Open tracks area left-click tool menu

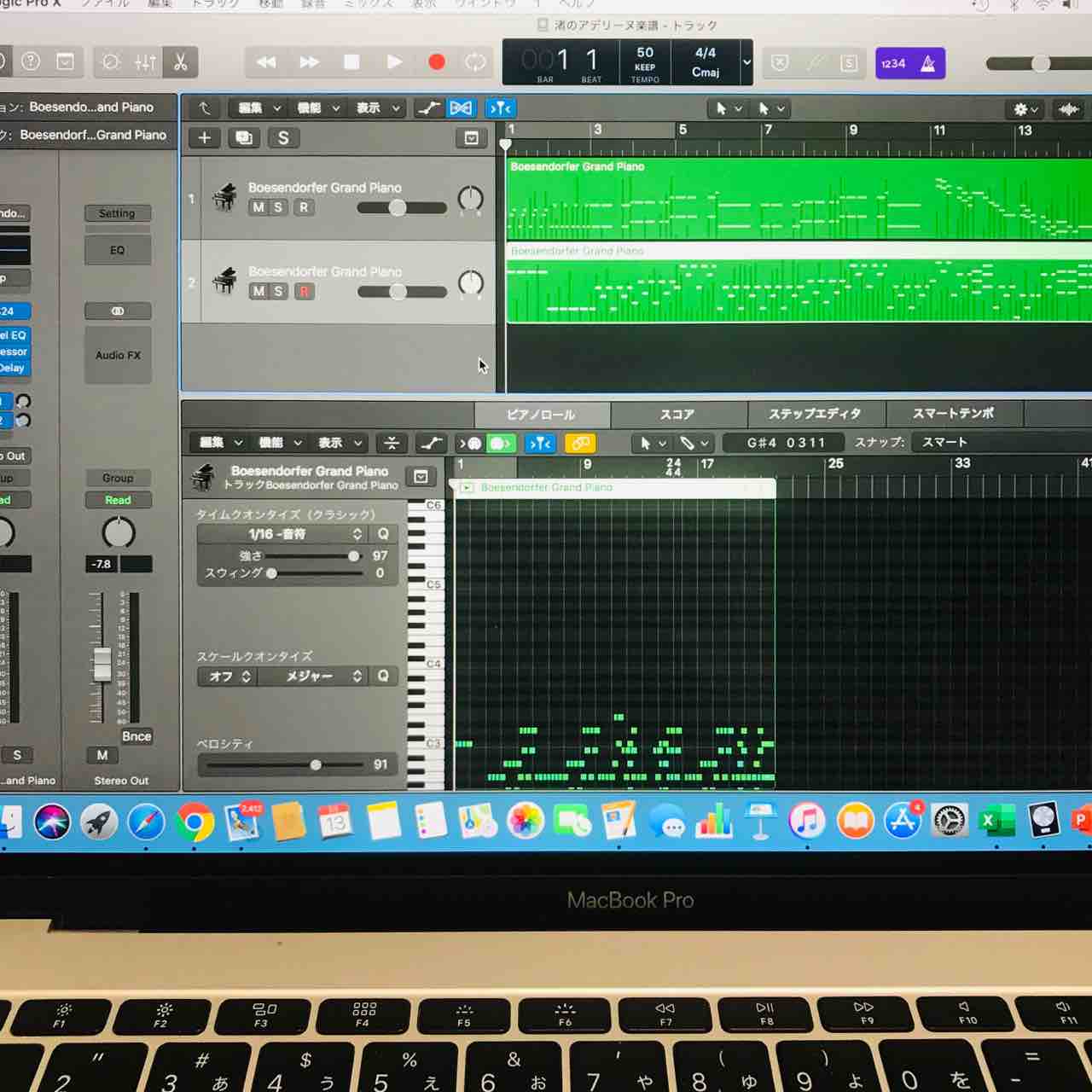728,108
